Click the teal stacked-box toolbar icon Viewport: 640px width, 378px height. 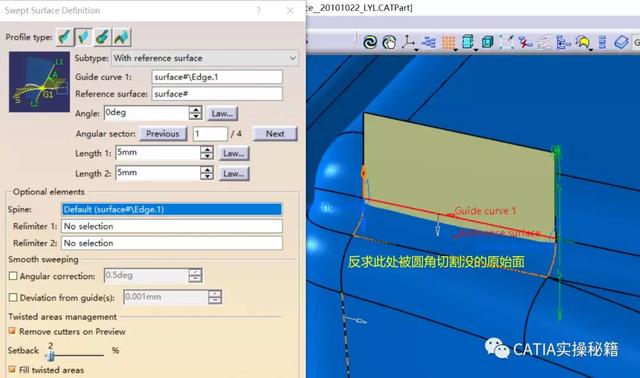[467, 42]
